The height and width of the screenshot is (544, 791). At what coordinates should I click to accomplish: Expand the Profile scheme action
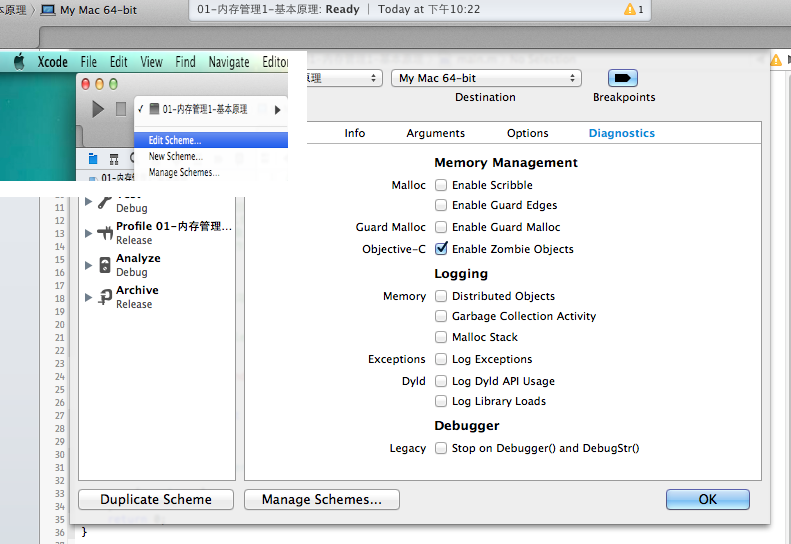point(88,233)
